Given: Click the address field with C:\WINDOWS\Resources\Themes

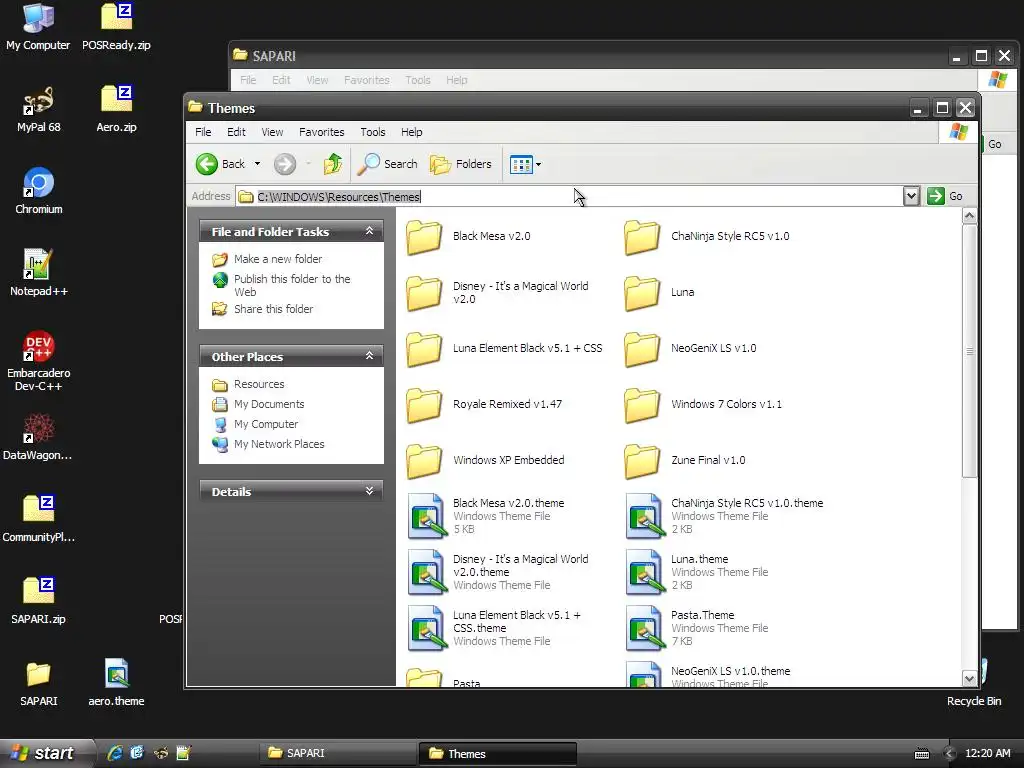Looking at the screenshot, I should pos(568,197).
